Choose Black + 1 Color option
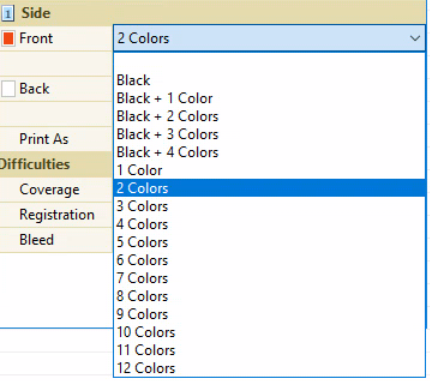The width and height of the screenshot is (430, 381). point(269,98)
